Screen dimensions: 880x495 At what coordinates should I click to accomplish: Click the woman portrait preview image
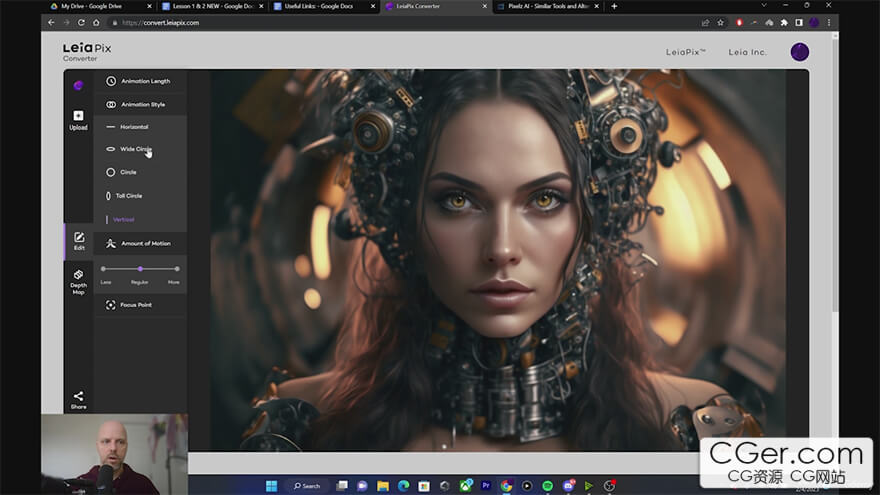498,260
